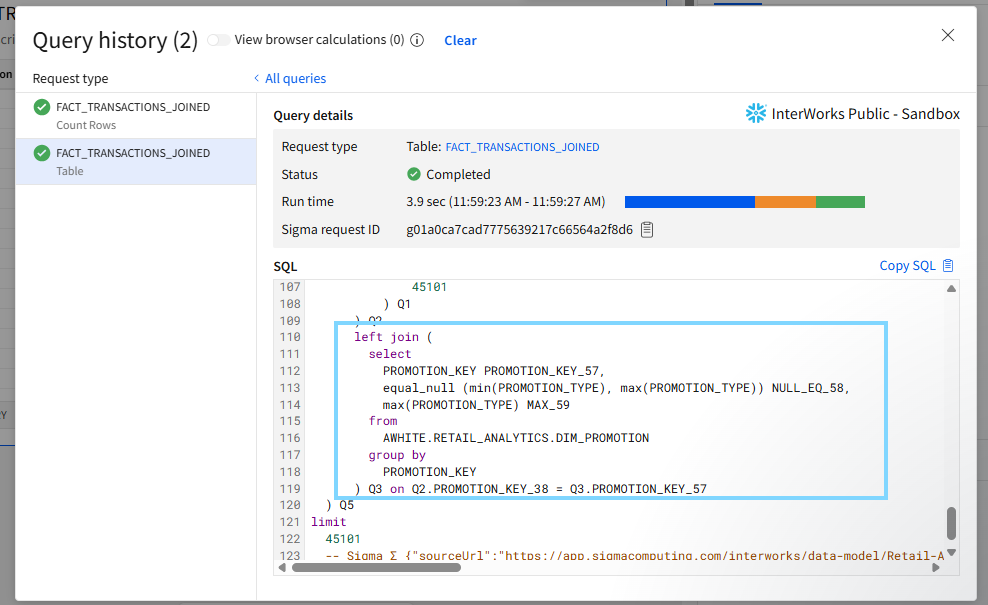
Task: Click the orange segment of run time bar
Action: [785, 202]
